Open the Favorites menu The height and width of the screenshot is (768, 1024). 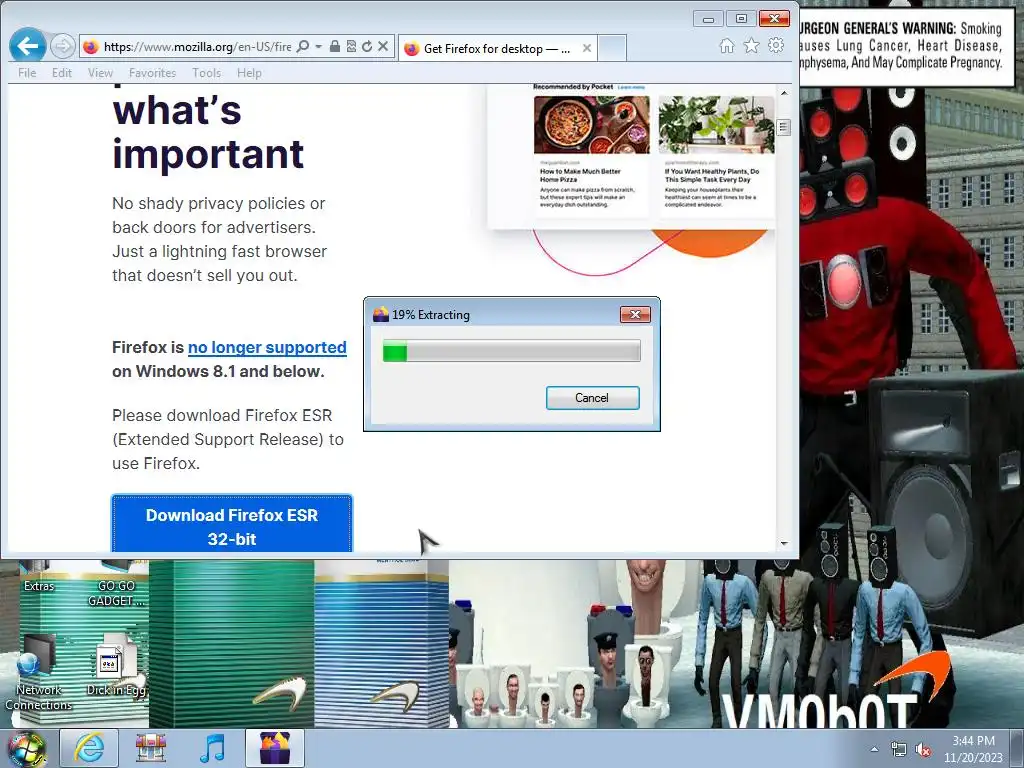152,72
